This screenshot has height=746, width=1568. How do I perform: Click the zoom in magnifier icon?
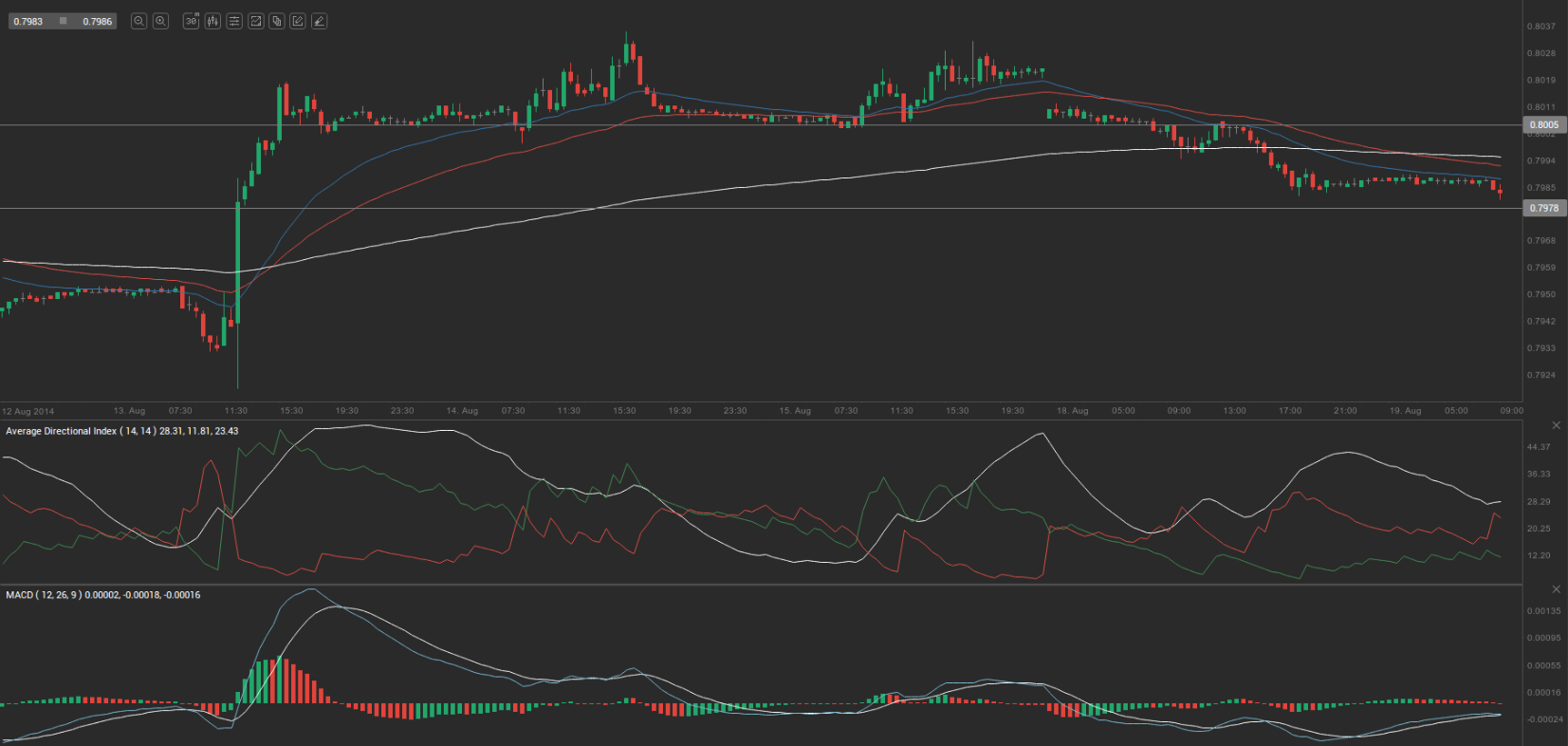161,21
